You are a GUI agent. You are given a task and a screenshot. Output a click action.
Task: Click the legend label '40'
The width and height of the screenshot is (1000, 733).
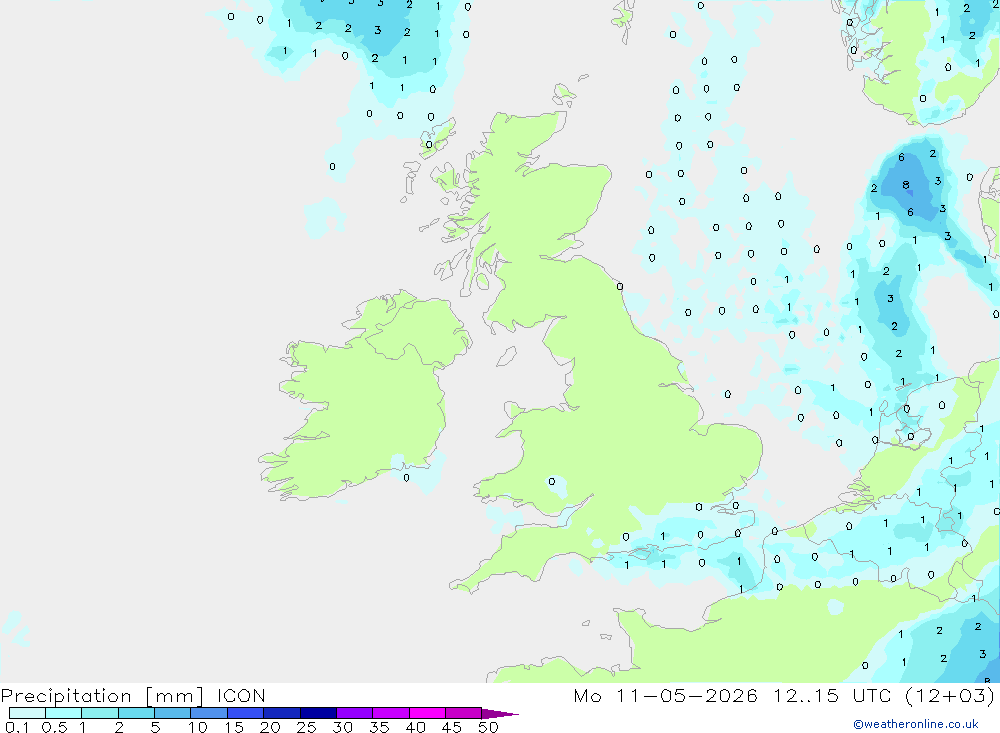tap(415, 727)
